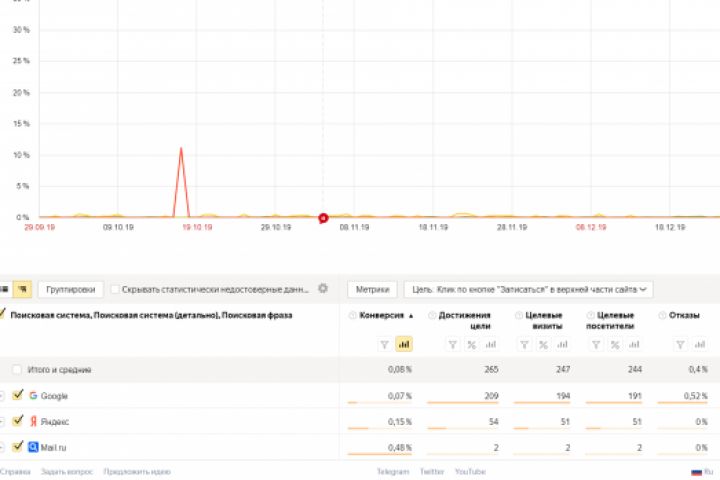
Task: Click filter icon under Конверсия column
Action: tap(384, 344)
